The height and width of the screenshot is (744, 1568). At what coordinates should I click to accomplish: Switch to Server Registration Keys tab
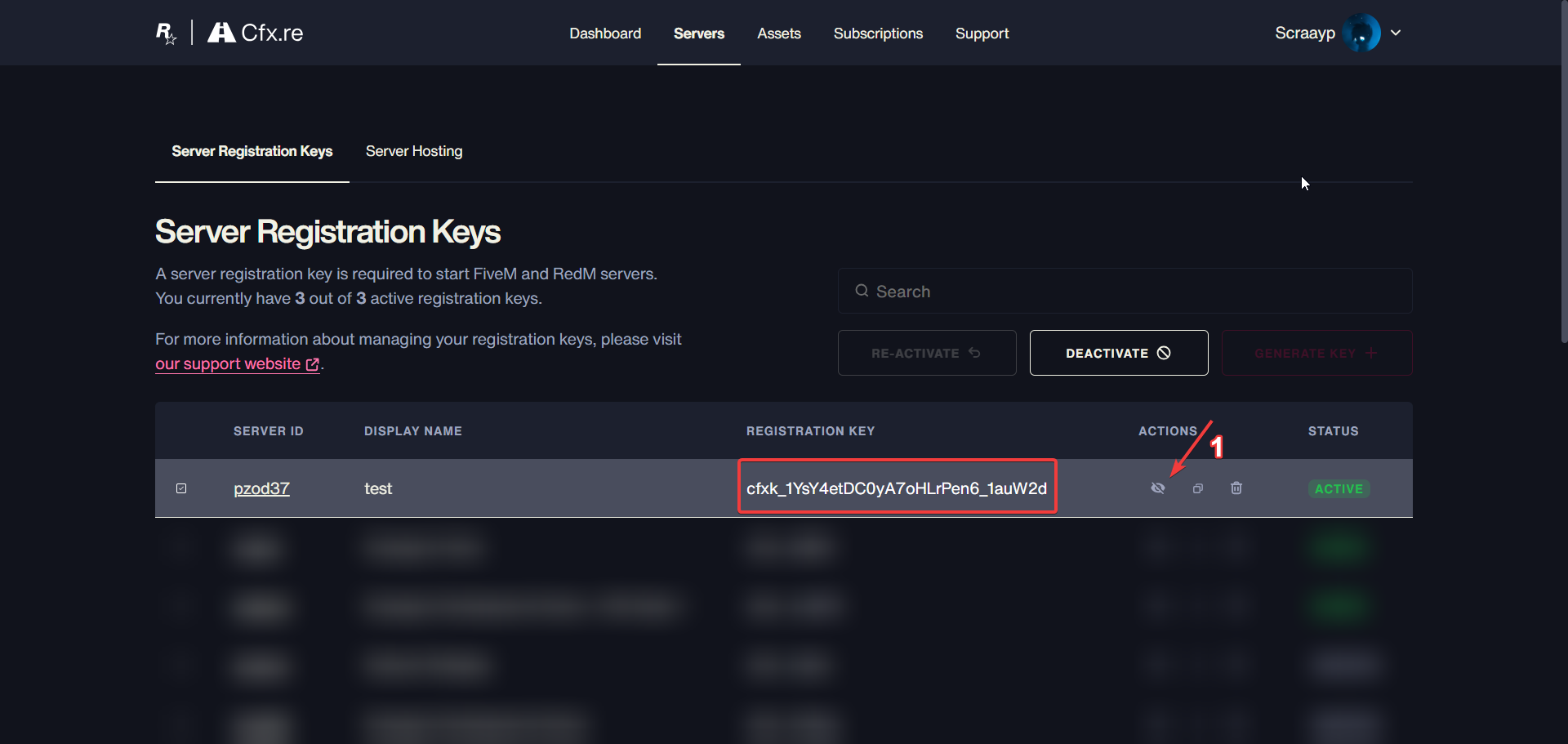click(x=252, y=151)
